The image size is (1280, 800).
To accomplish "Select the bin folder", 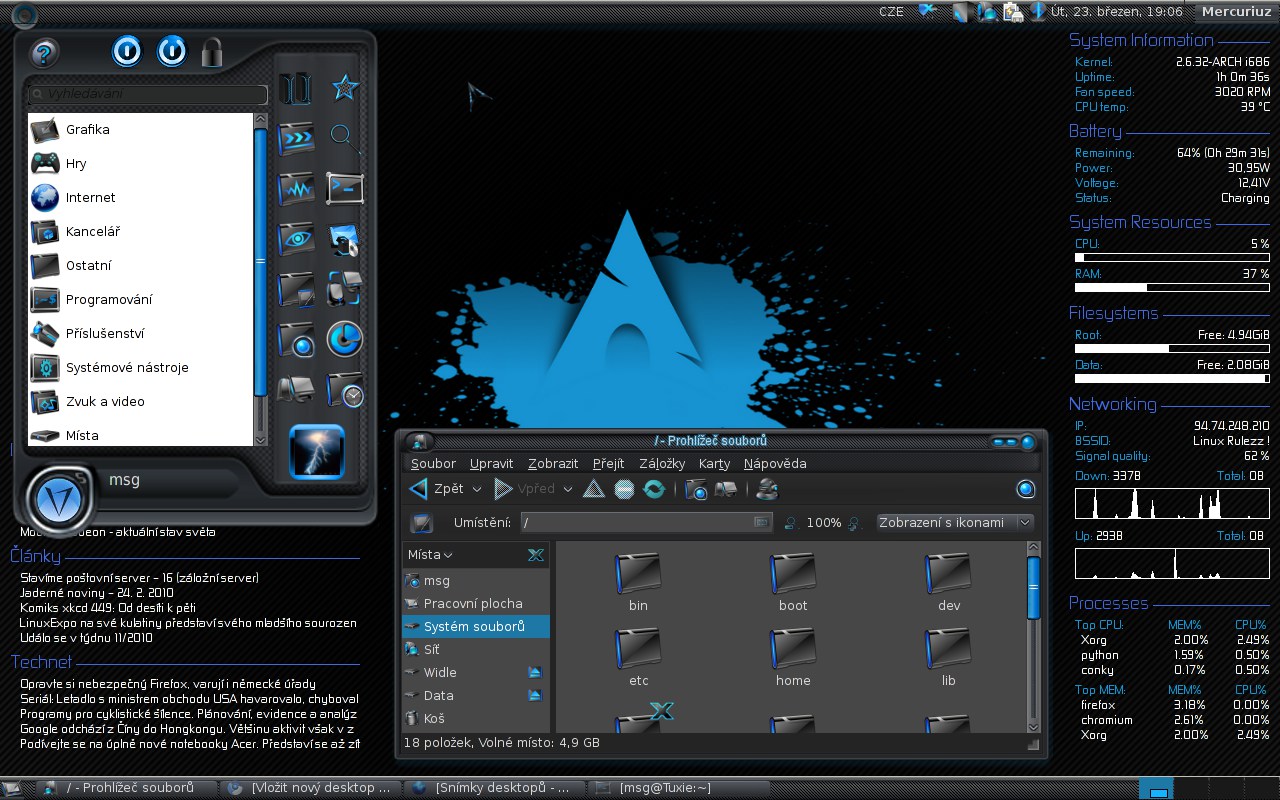I will [x=638, y=584].
